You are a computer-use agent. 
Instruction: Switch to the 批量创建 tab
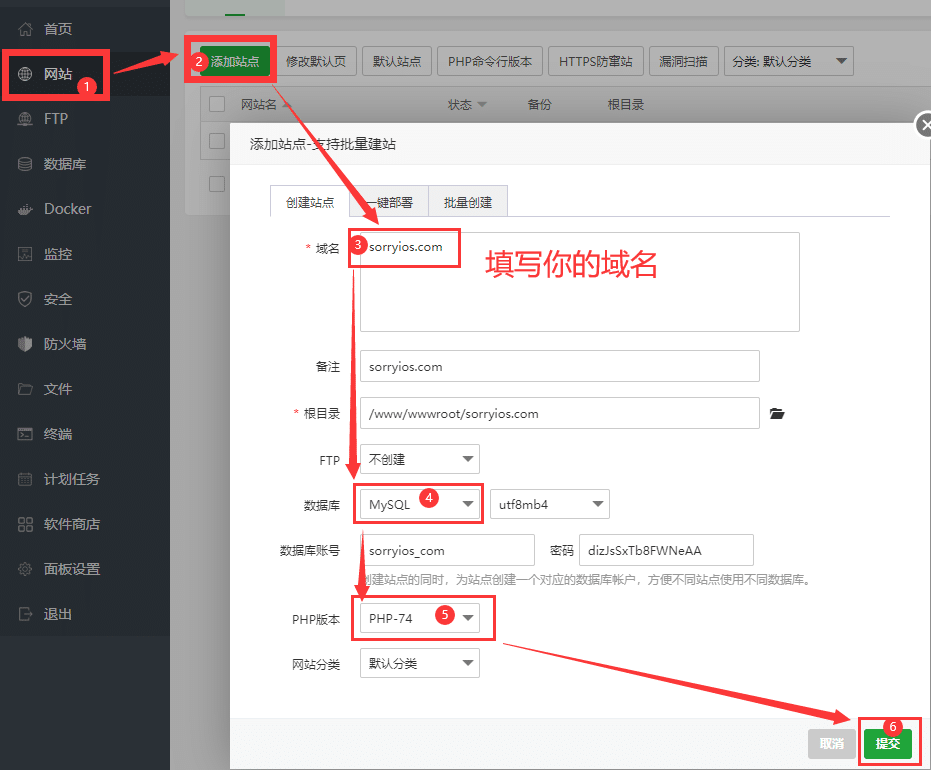pyautogui.click(x=467, y=202)
